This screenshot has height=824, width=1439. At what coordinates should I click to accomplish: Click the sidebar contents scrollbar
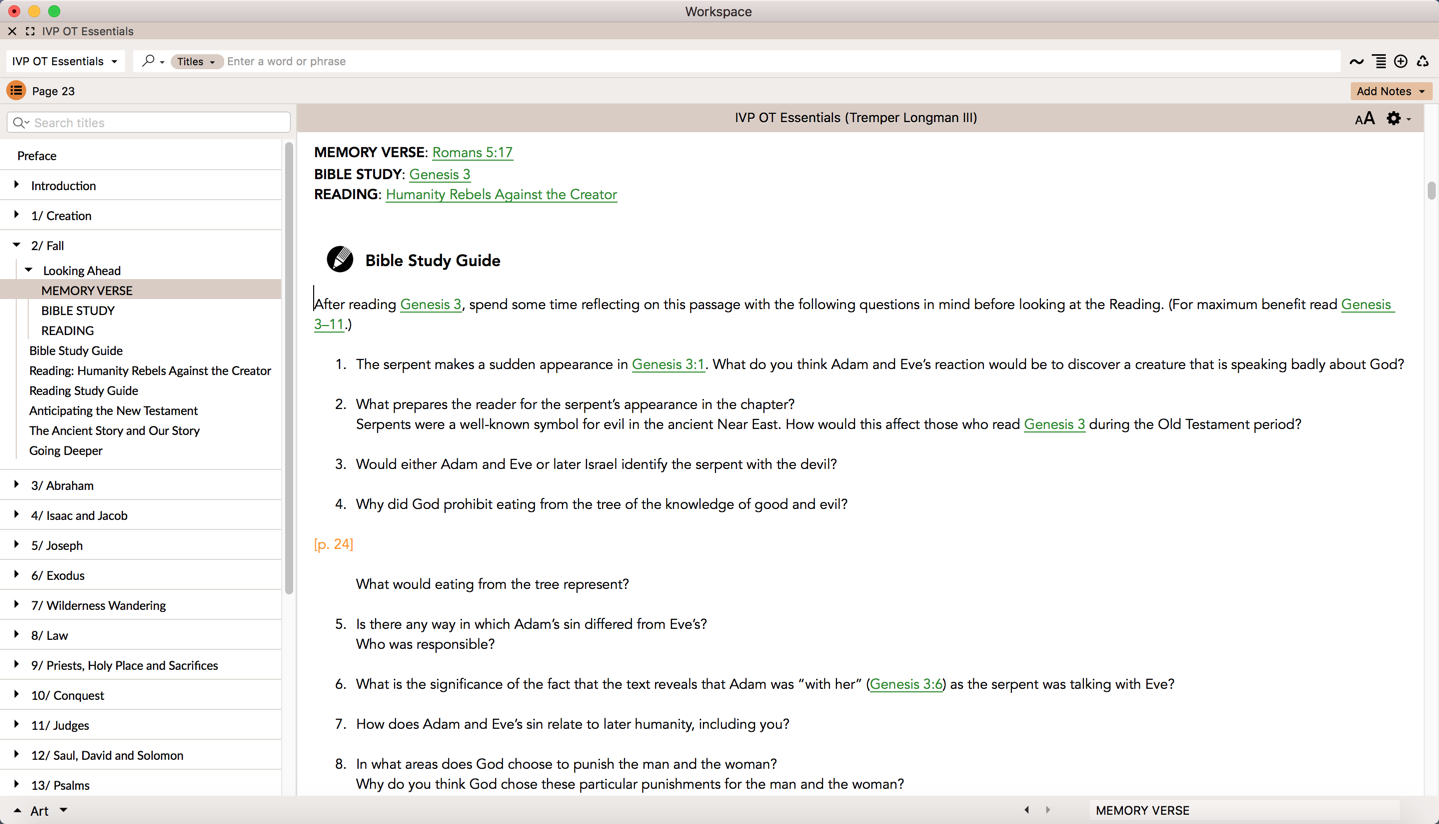289,368
